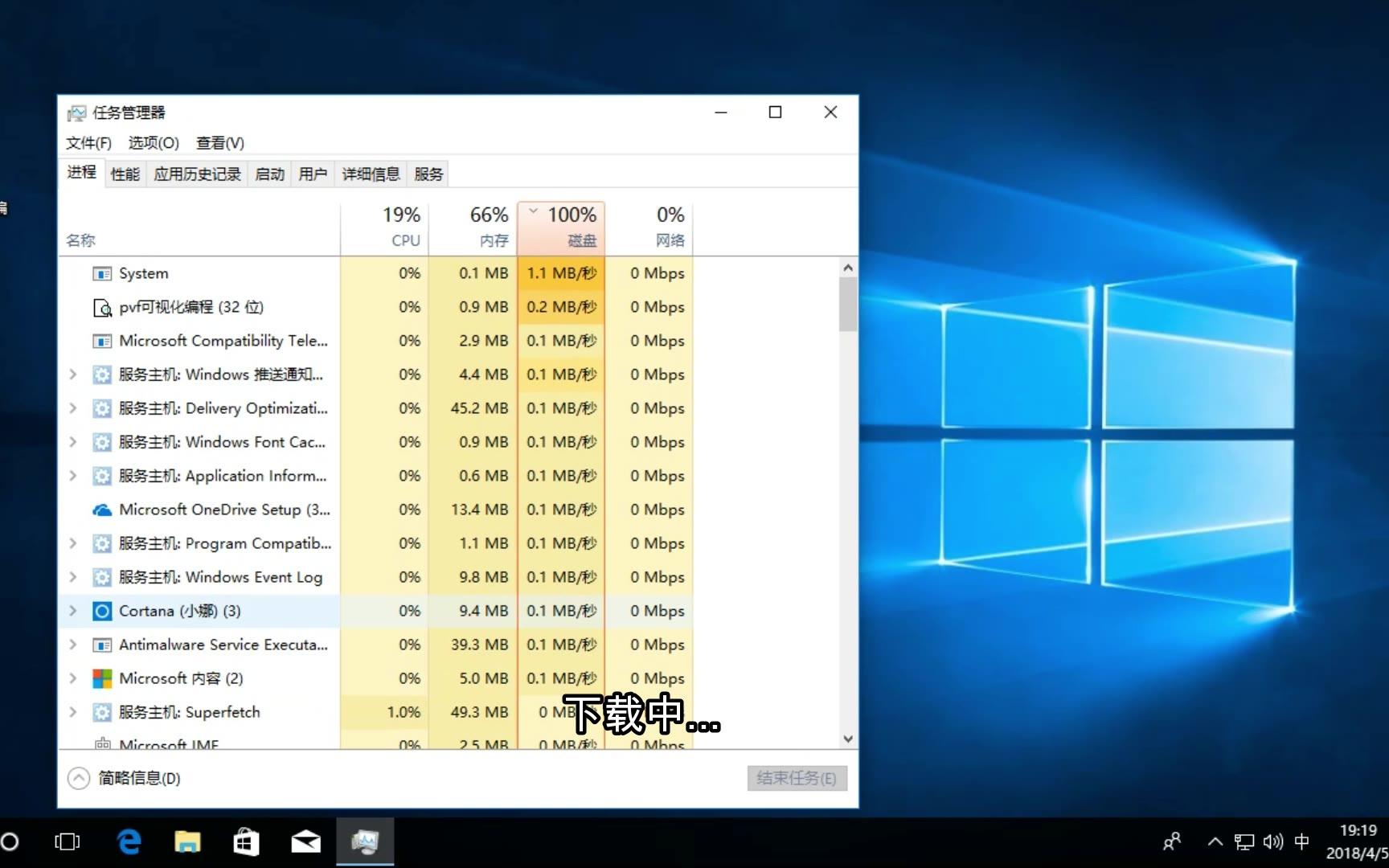Switch to the 用户 tab
Image resolution: width=1389 pixels, height=868 pixels.
point(313,174)
